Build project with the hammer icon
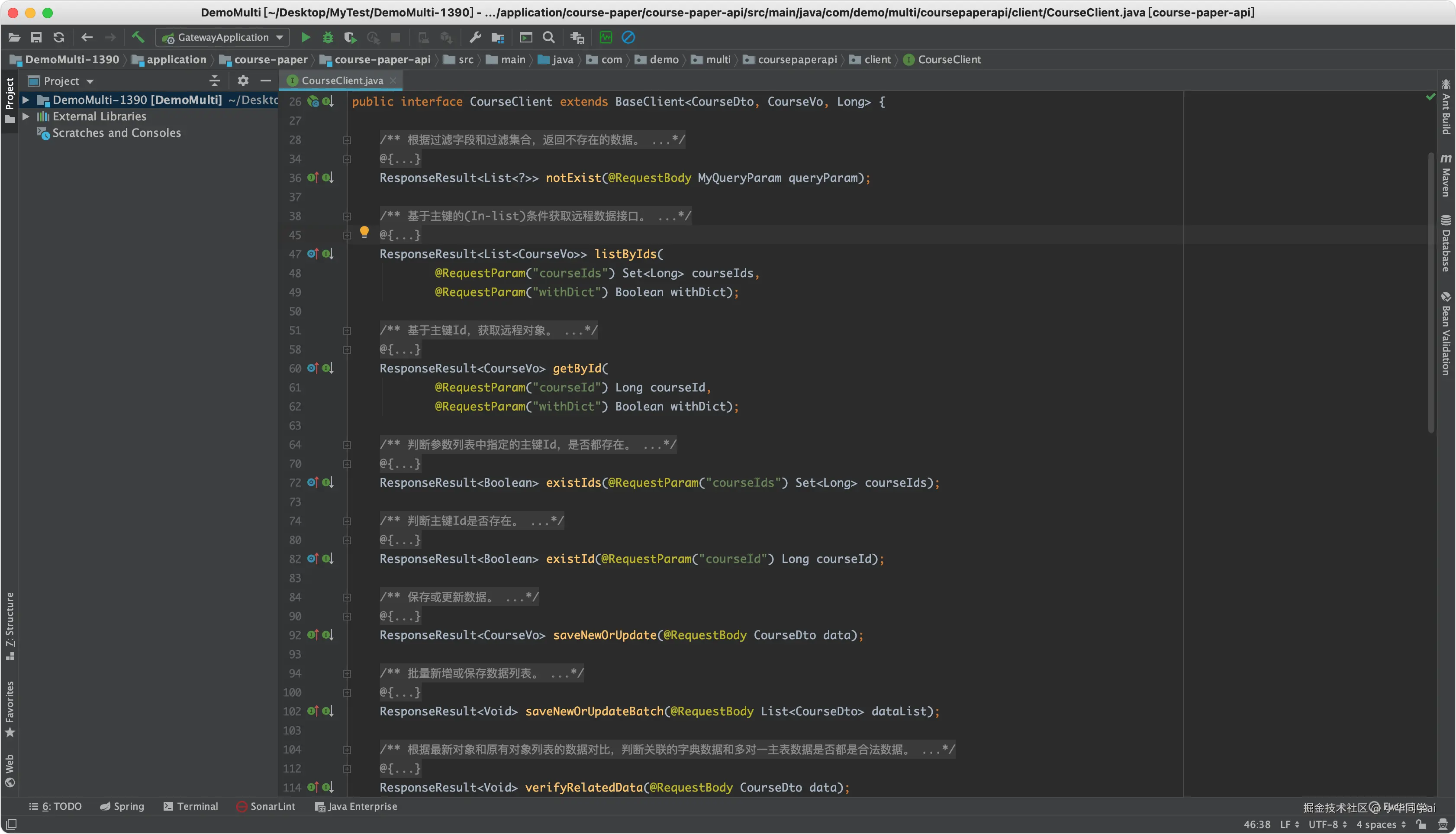The width and height of the screenshot is (1456, 834). (138, 37)
